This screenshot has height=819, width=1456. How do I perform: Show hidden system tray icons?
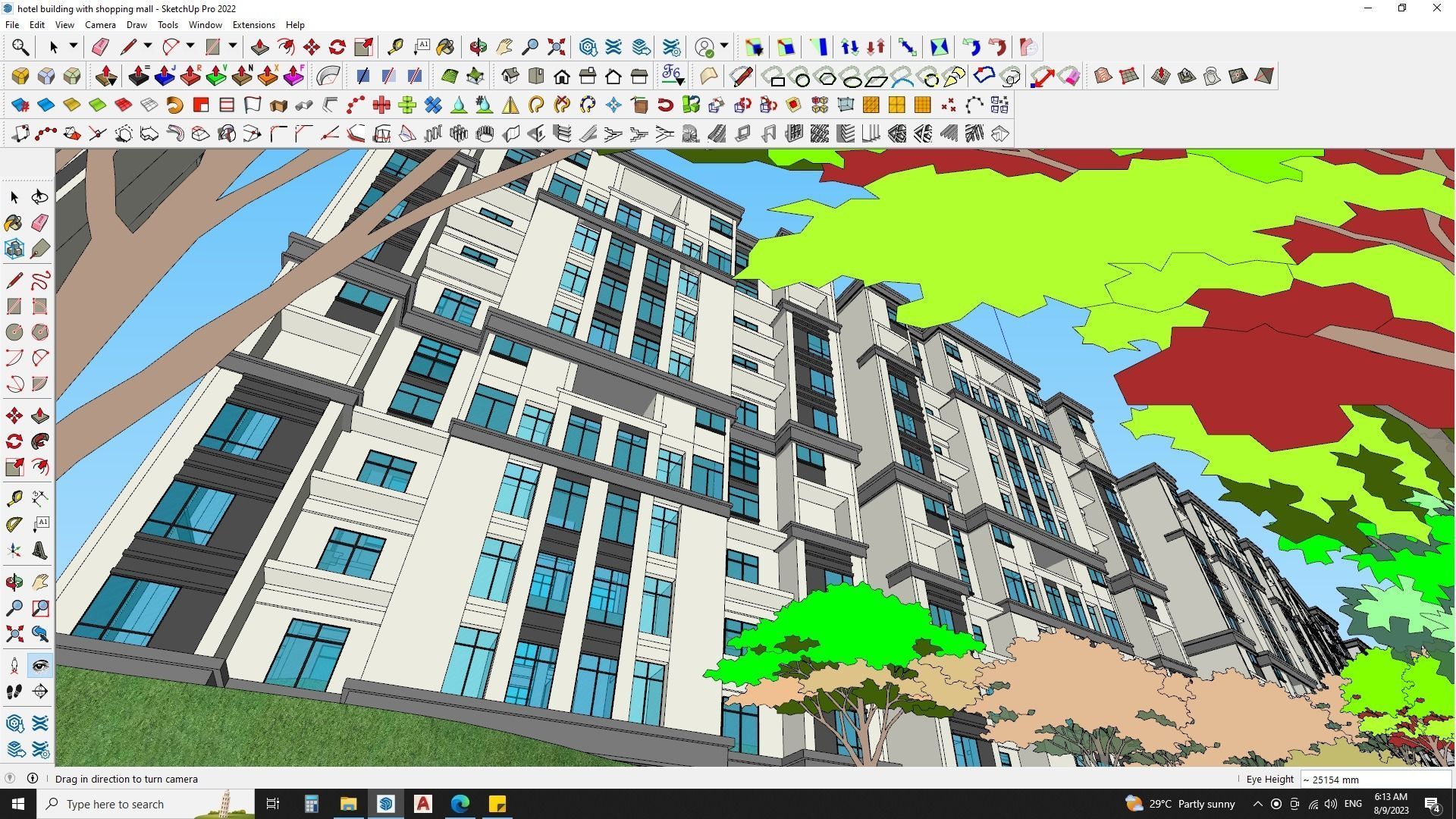pos(1257,804)
